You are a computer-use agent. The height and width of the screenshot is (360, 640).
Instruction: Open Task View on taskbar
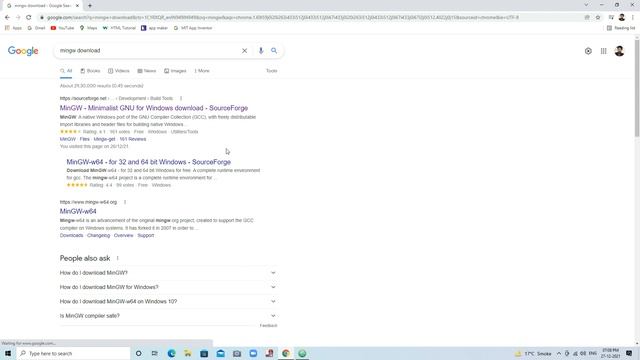point(154,353)
